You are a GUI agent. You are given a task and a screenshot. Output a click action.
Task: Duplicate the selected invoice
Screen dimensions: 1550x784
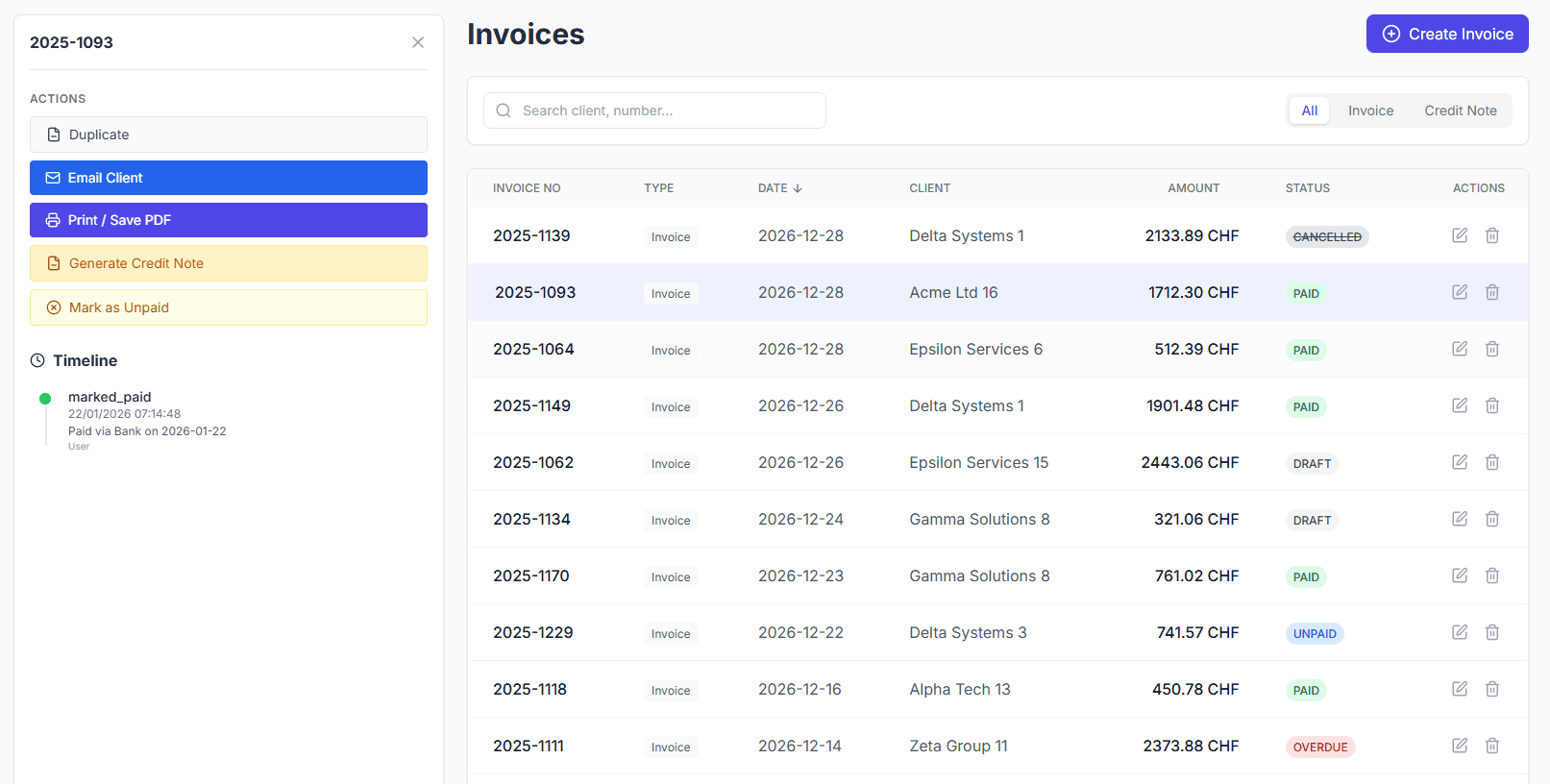point(229,135)
